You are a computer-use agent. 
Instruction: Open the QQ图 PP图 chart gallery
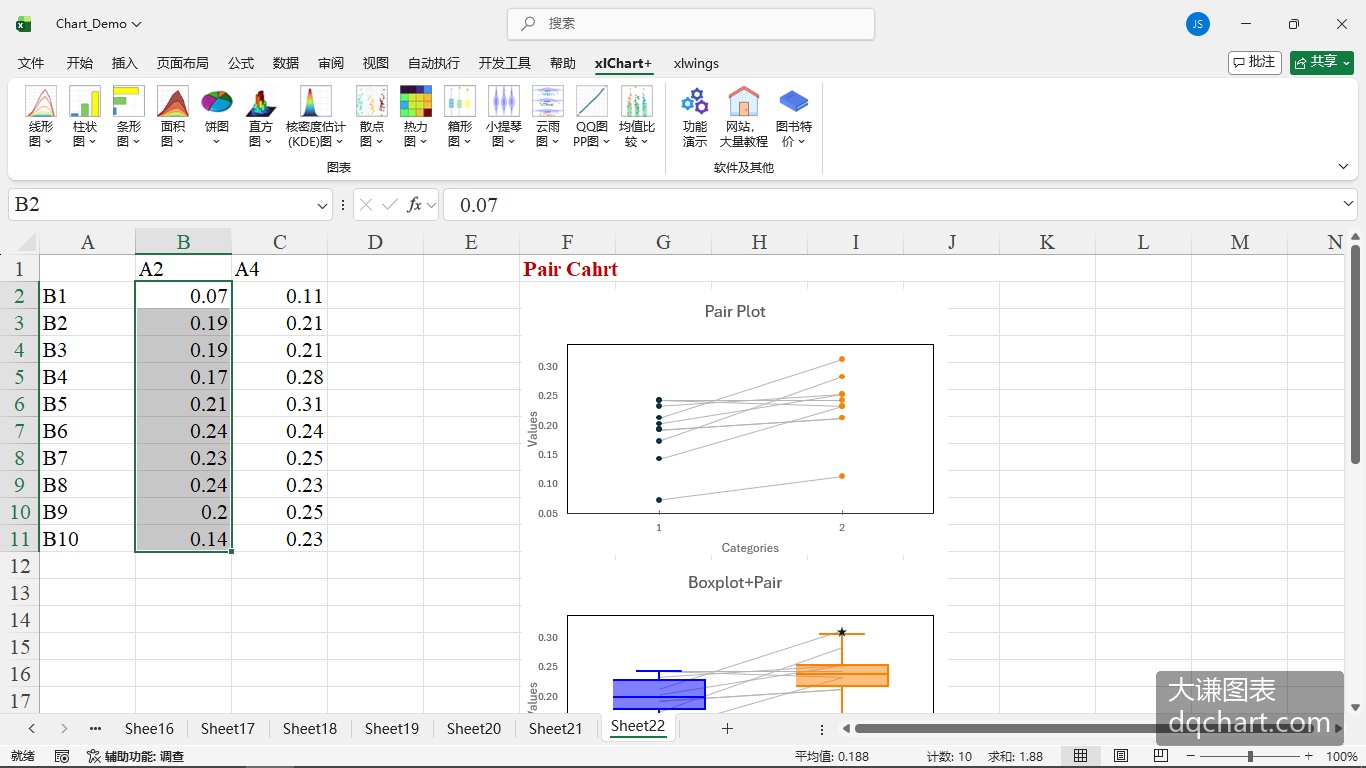pyautogui.click(x=591, y=117)
